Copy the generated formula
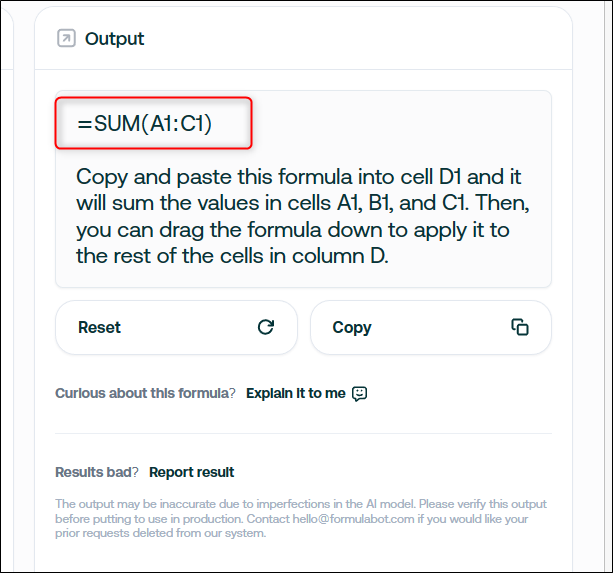 (x=431, y=328)
